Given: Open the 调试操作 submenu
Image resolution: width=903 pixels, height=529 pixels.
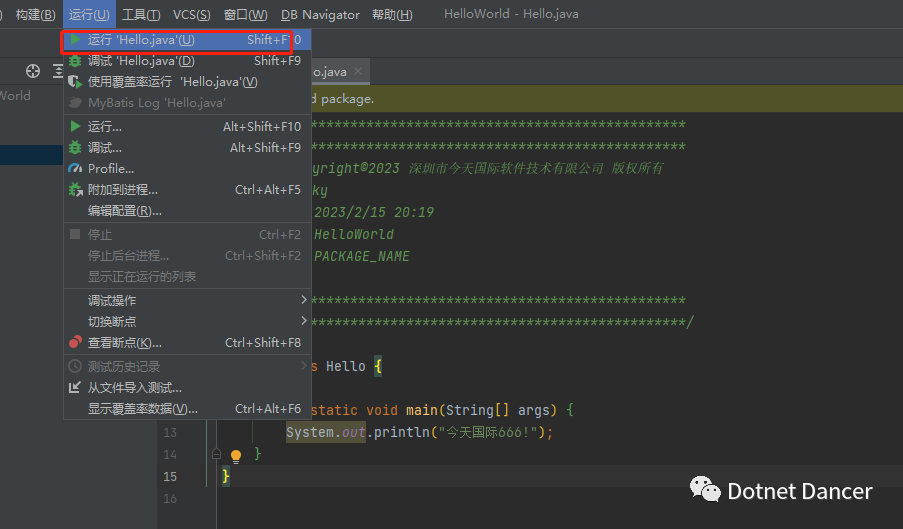Looking at the screenshot, I should [187, 300].
